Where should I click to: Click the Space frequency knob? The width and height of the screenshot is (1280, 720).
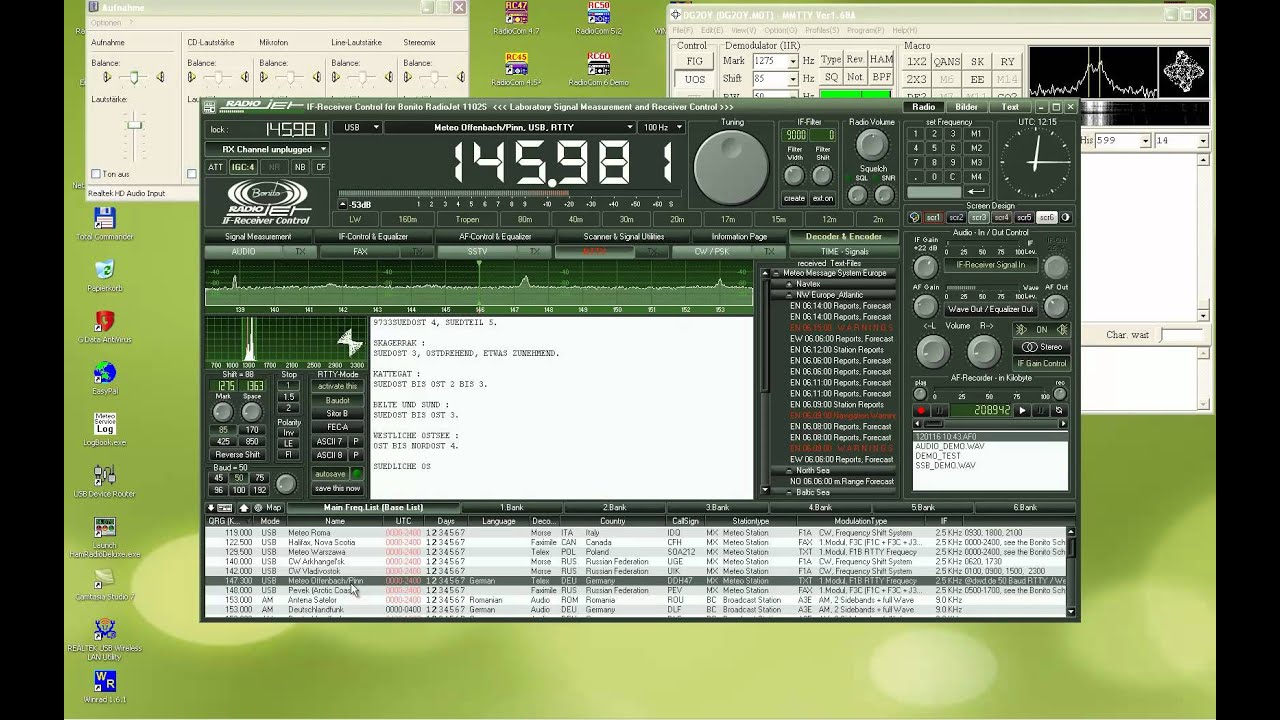(x=252, y=413)
